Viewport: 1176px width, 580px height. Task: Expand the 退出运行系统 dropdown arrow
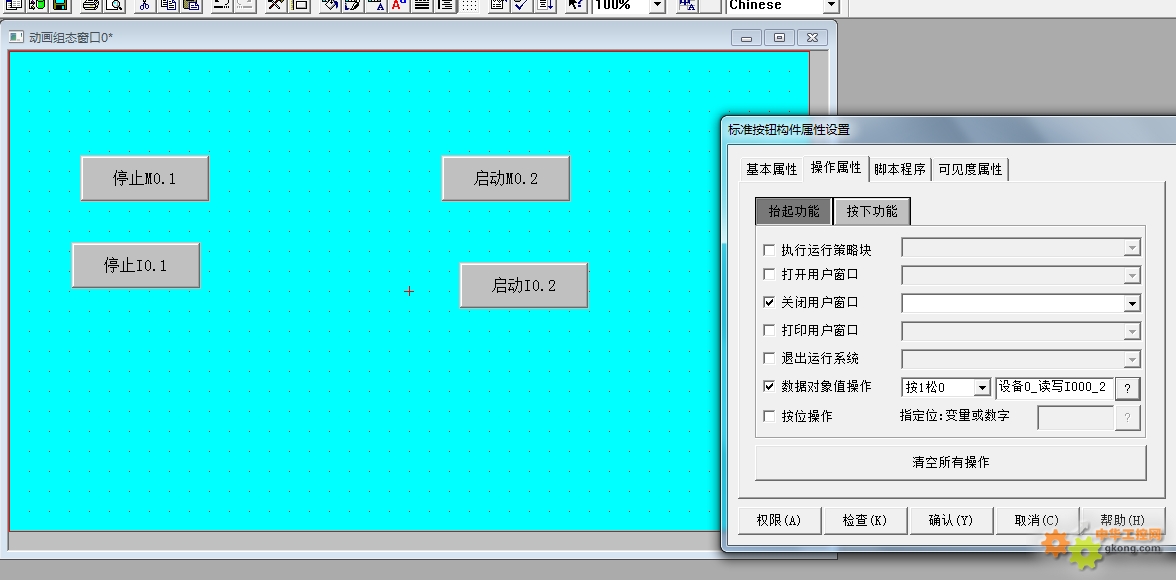coord(1132,360)
